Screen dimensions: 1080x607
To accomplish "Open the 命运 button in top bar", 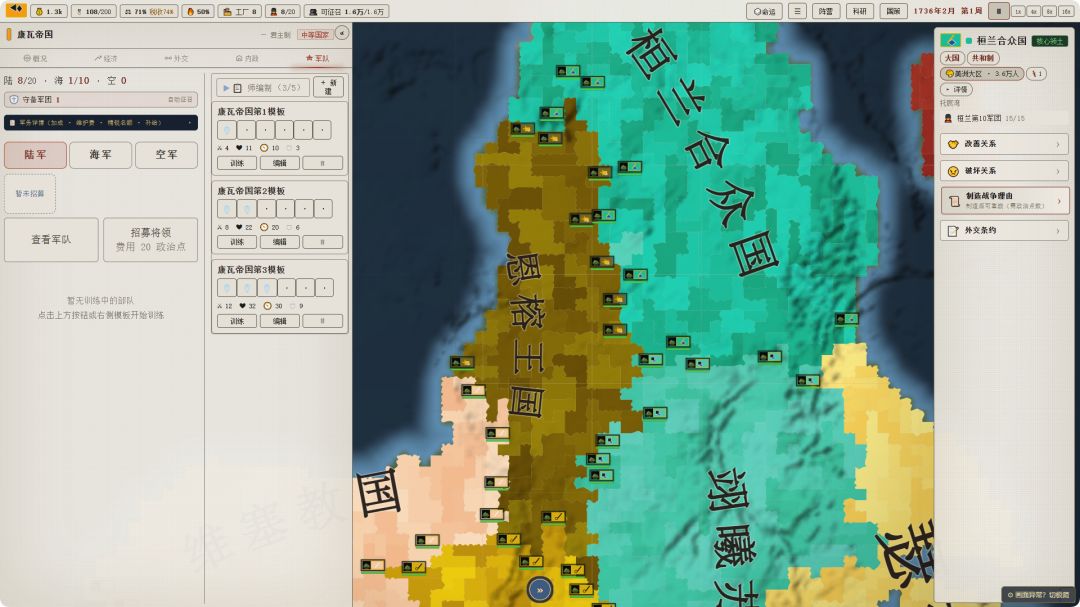I will (764, 11).
